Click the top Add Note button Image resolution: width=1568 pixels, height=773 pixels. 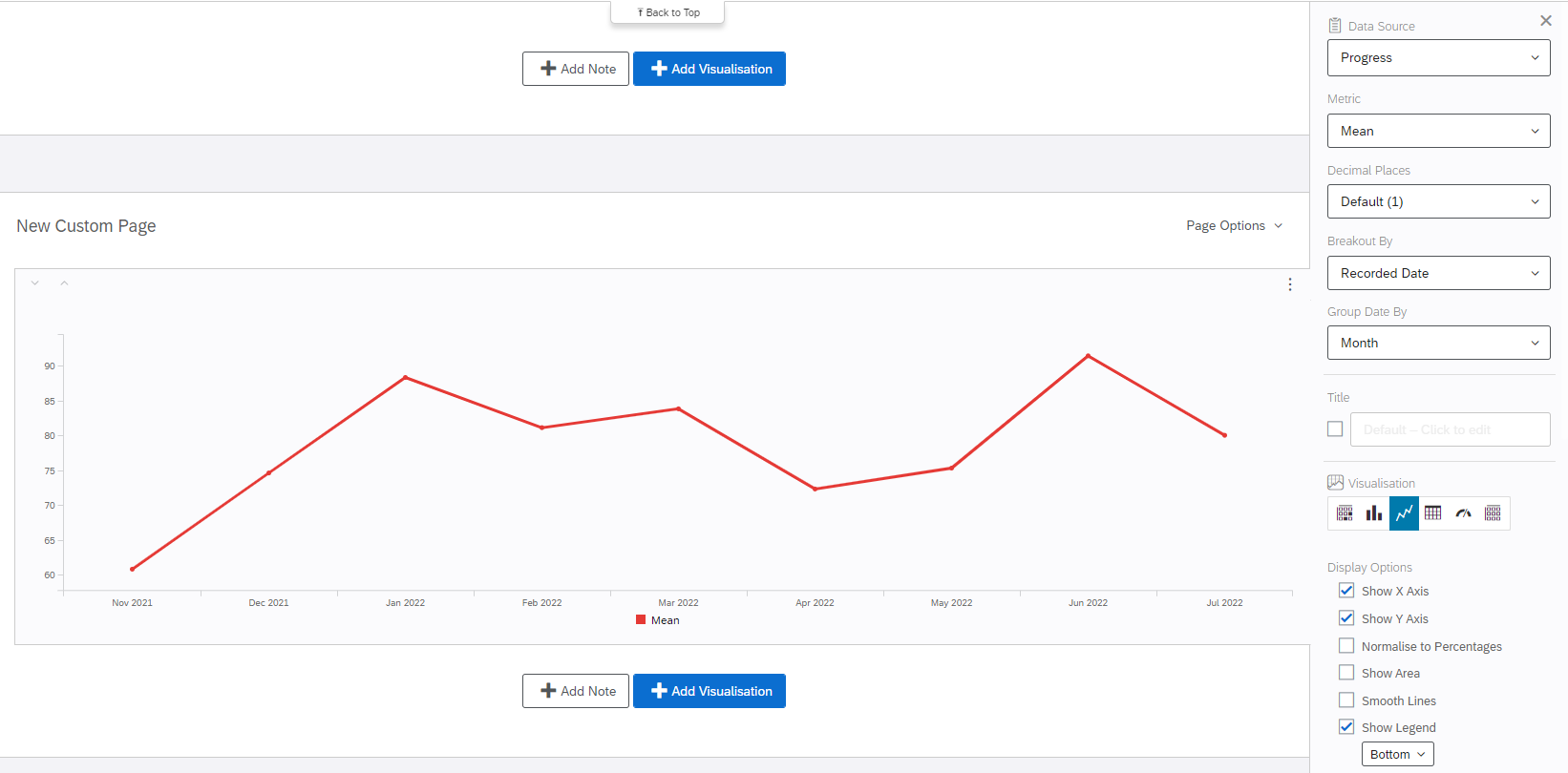[x=576, y=69]
